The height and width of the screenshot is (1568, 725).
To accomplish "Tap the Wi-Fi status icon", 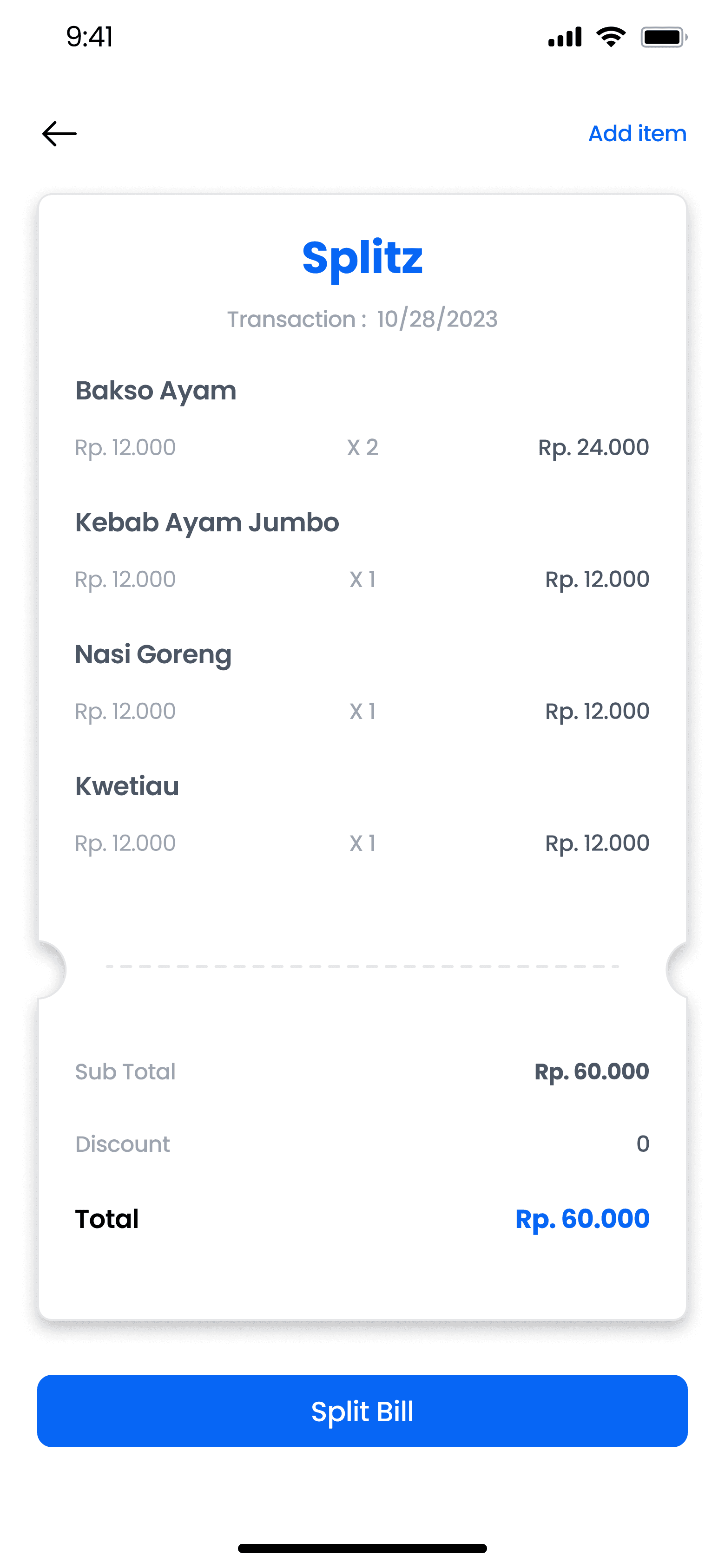I will (x=611, y=37).
